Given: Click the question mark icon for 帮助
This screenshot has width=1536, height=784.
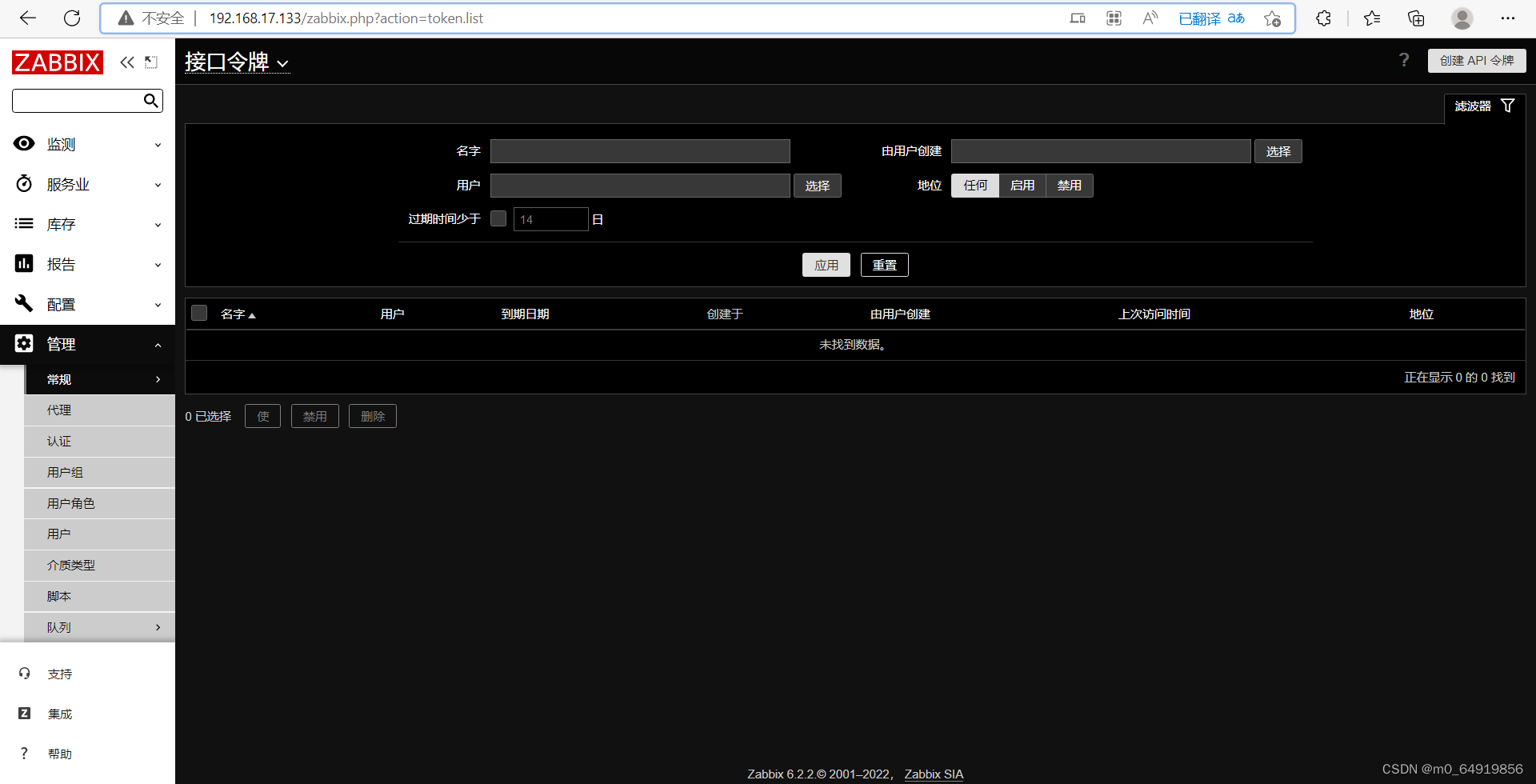Looking at the screenshot, I should click(24, 753).
